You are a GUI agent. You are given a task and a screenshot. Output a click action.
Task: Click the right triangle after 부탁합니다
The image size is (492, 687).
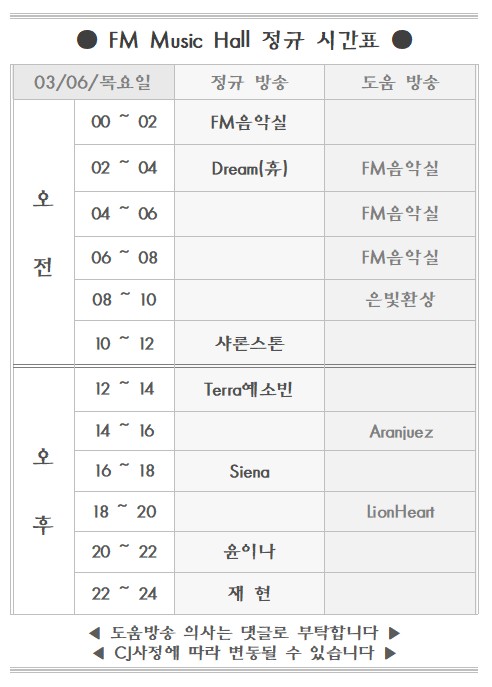click(x=394, y=633)
